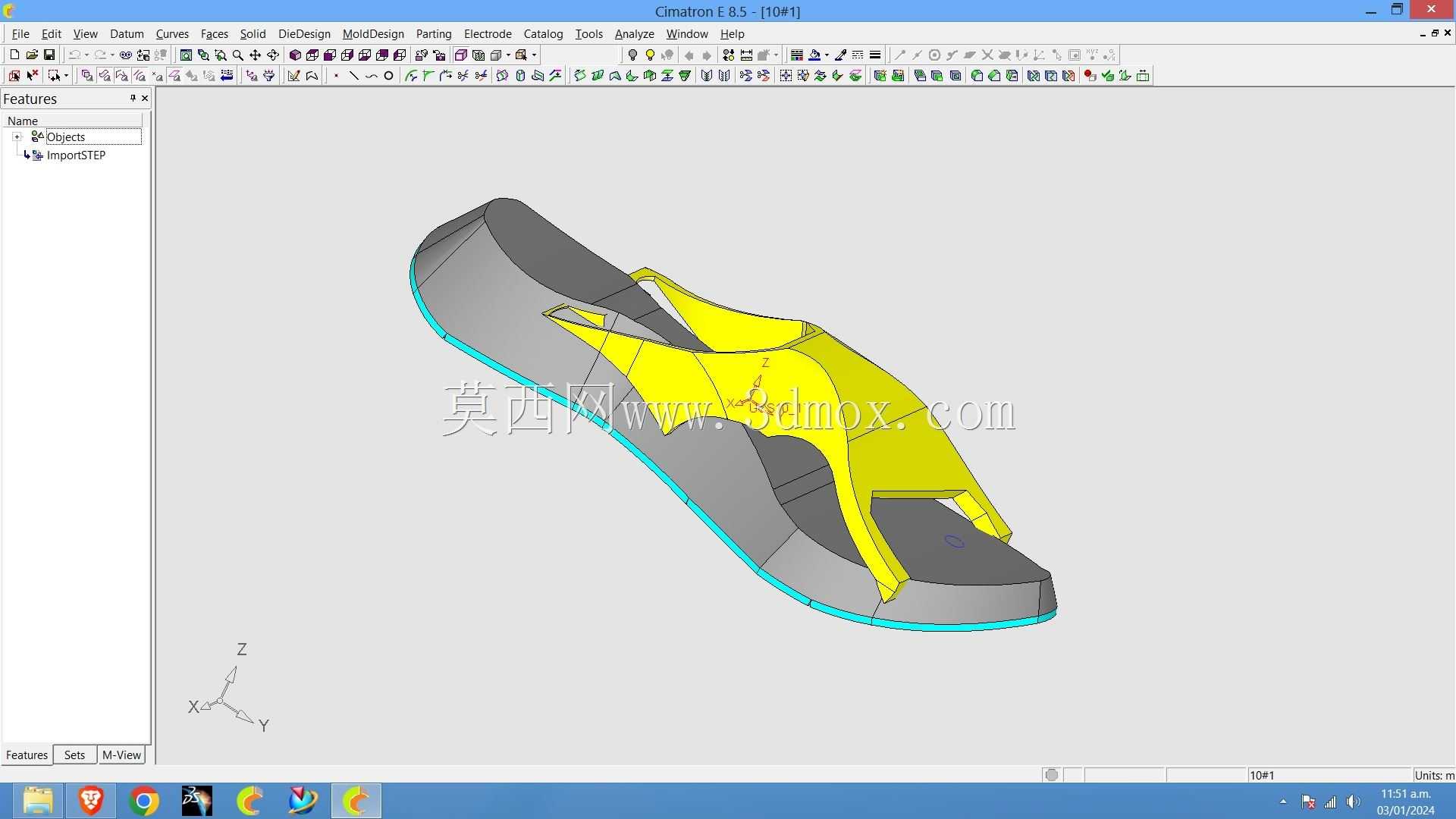Click the ImportSTEP feature icon

coord(36,155)
